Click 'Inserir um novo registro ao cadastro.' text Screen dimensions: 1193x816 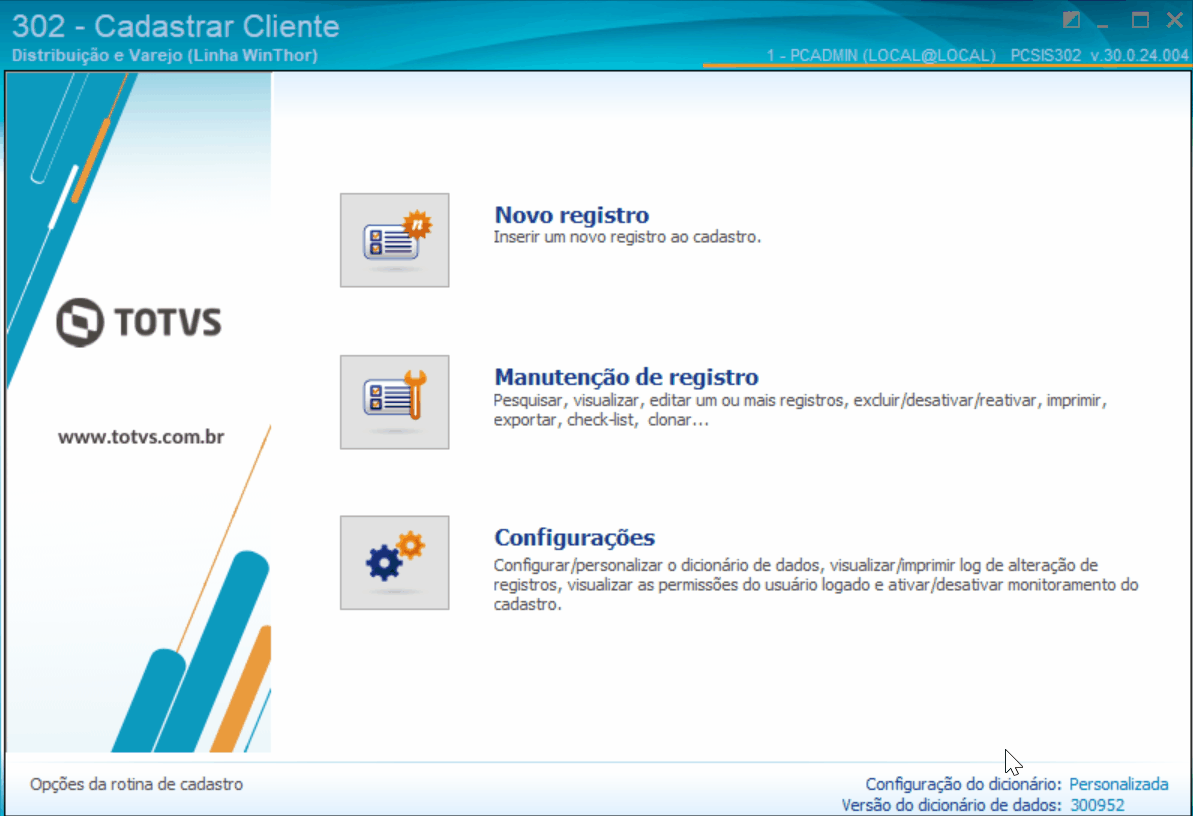627,237
